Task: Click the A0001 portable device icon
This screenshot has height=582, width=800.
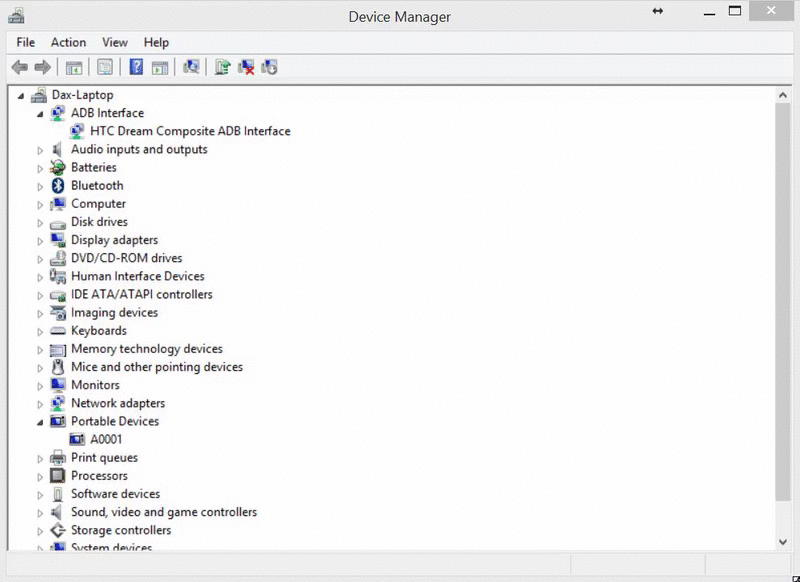Action: pyautogui.click(x=77, y=439)
